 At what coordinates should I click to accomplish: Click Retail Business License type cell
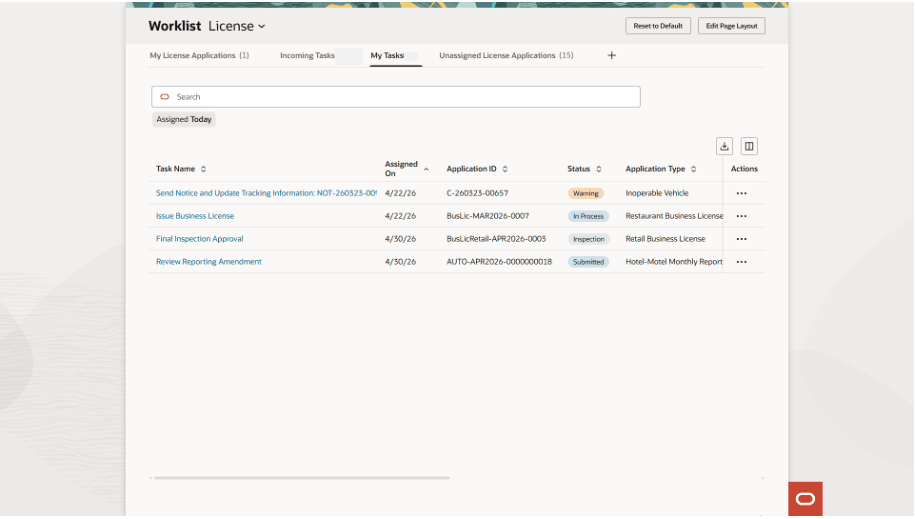(x=665, y=239)
